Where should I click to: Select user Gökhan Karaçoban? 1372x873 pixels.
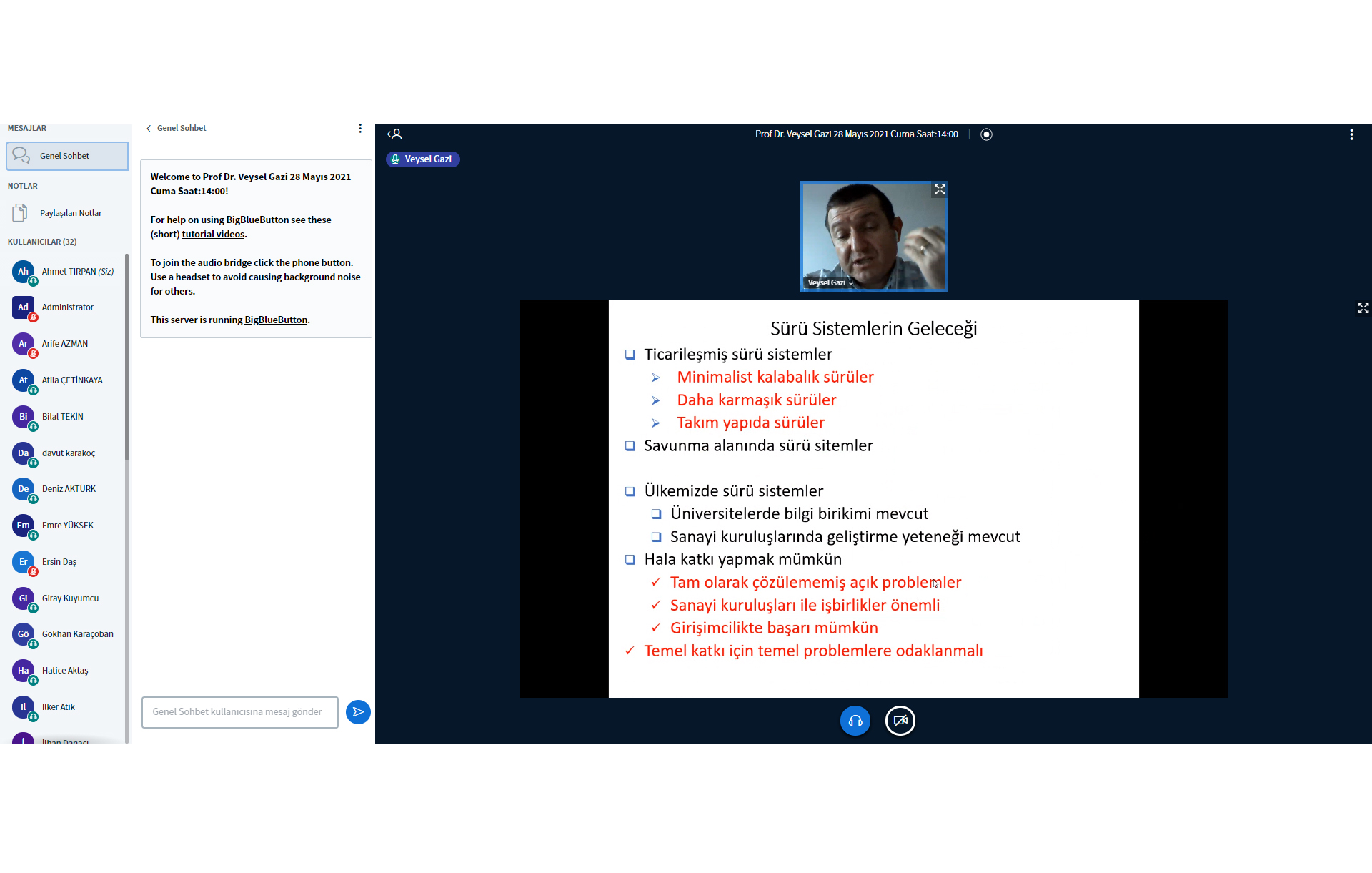click(x=66, y=634)
